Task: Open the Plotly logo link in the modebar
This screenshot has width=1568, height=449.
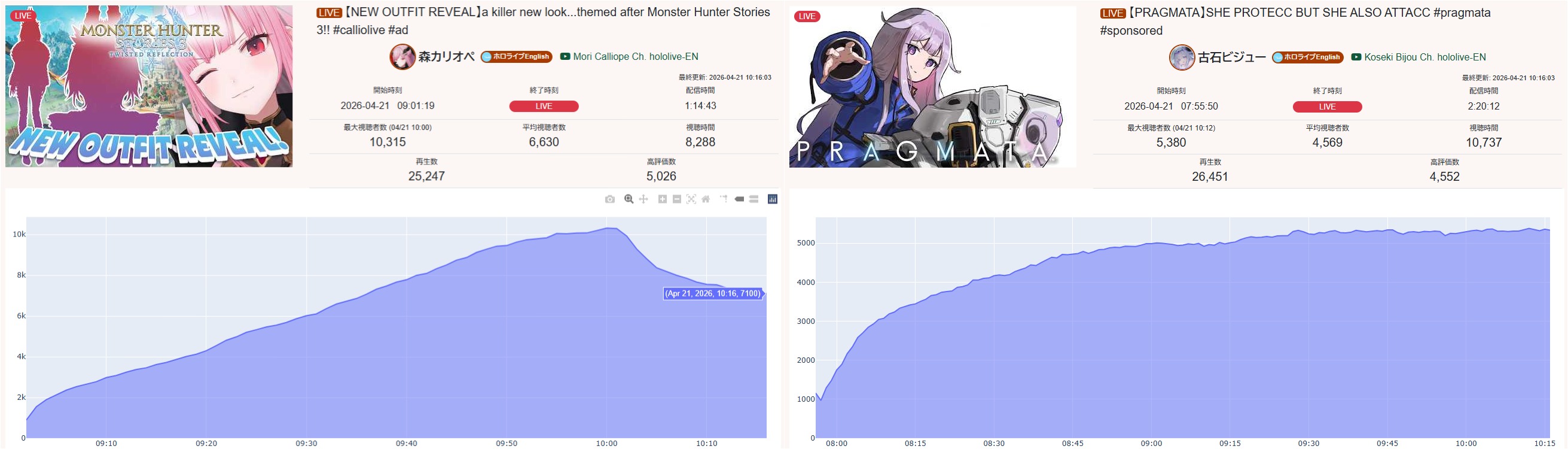Action: (773, 199)
